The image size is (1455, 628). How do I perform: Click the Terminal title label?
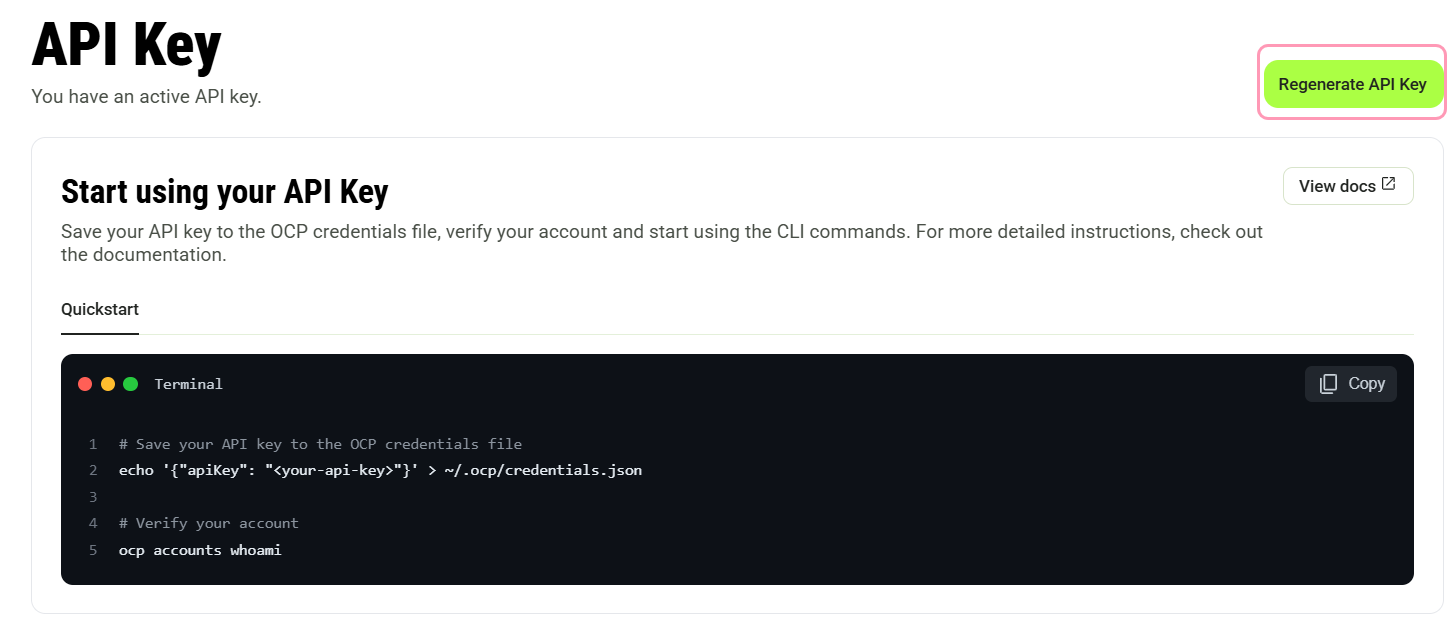pyautogui.click(x=188, y=384)
